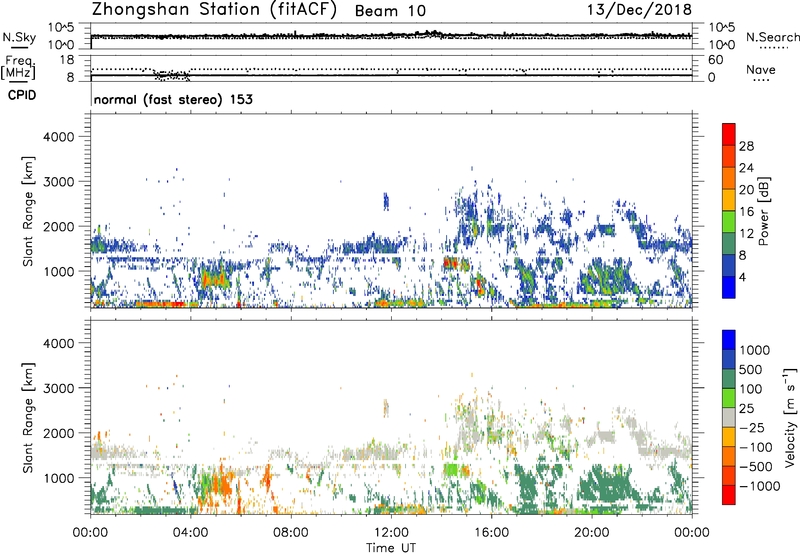
Task: Click the frequency trace in the second panel
Action: click(391, 75)
